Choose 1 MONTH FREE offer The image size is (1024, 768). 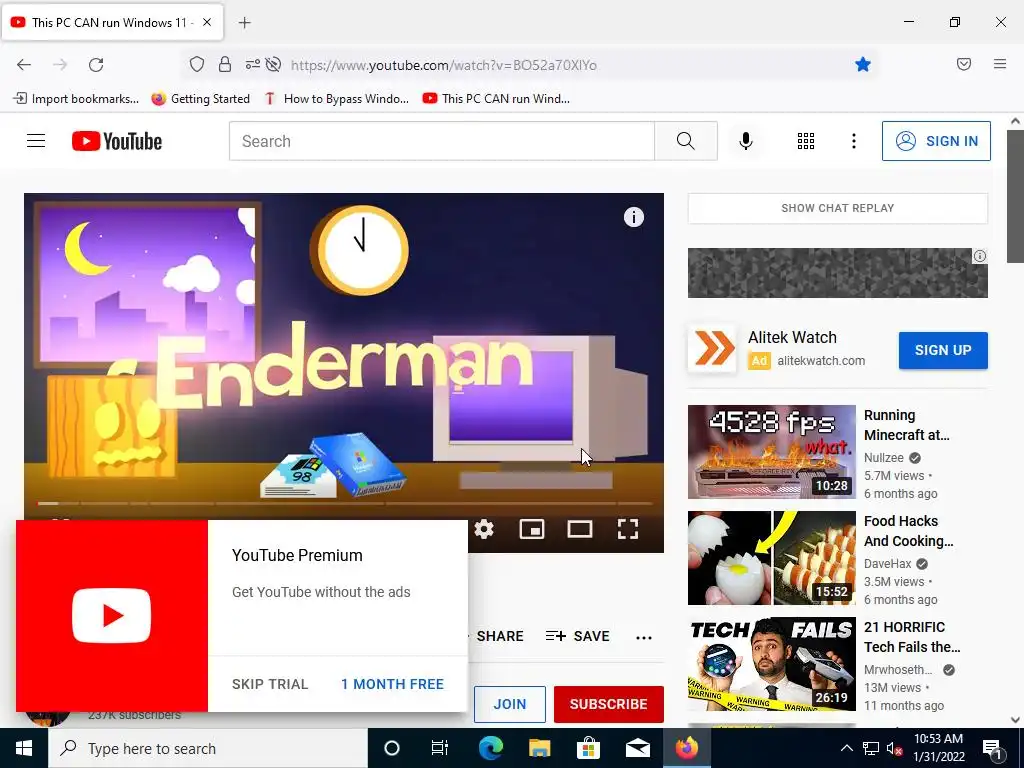point(392,684)
